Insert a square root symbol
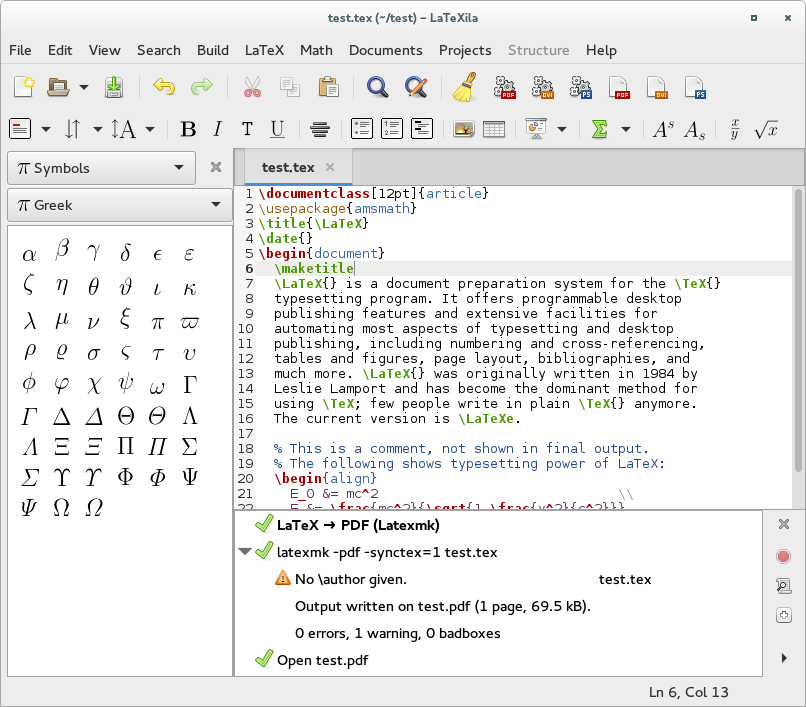This screenshot has width=806, height=707. (766, 129)
